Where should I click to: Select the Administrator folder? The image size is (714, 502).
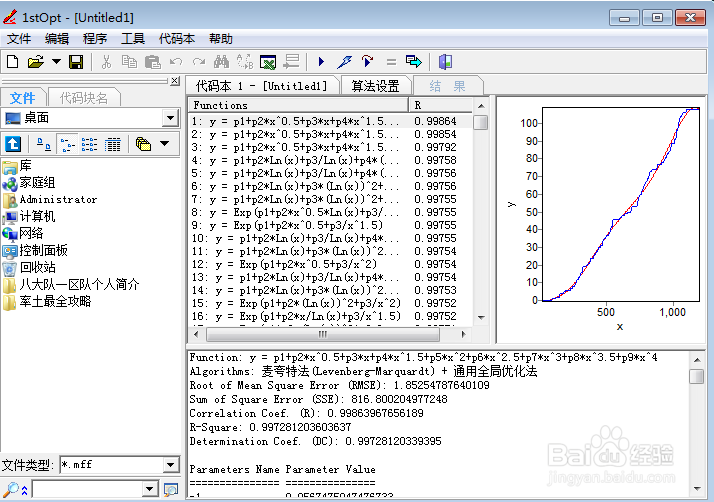point(50,200)
